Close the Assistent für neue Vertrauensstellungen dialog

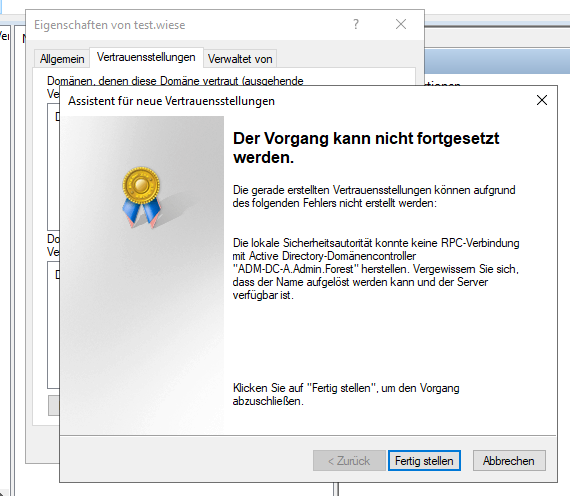pos(542,100)
